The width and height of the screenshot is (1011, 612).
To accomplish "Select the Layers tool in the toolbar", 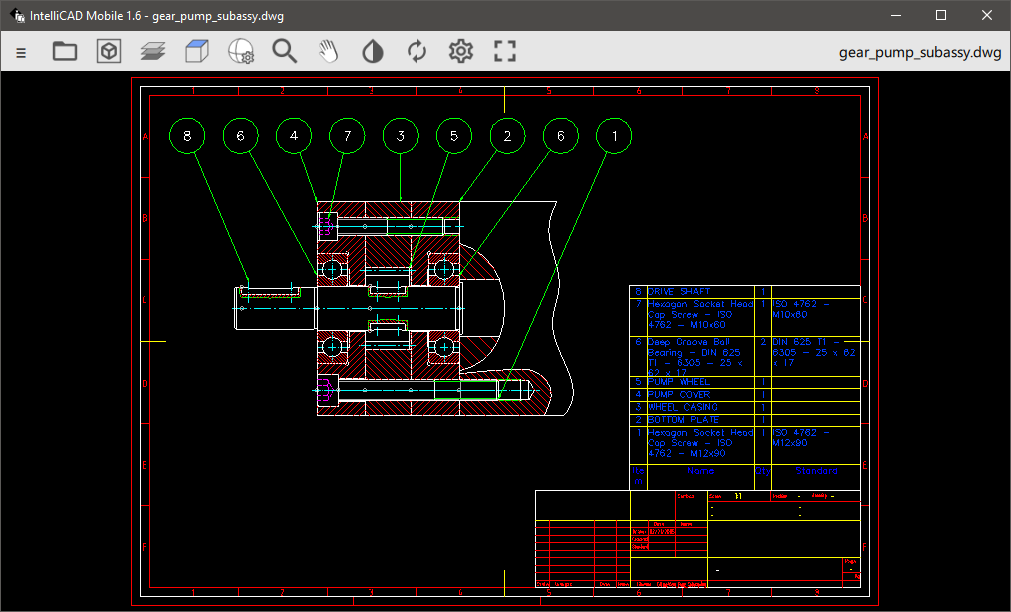I will coord(152,51).
